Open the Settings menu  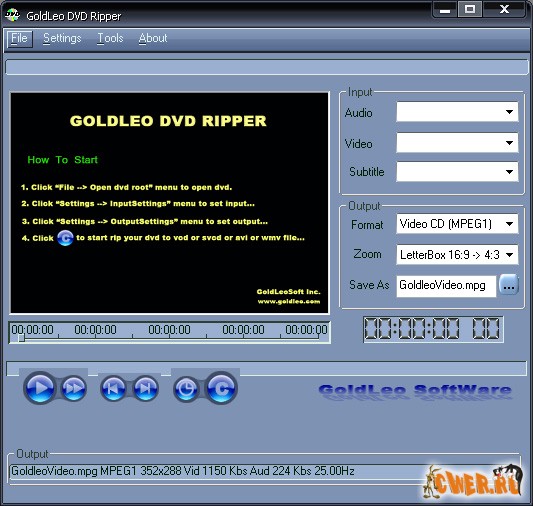coord(62,38)
